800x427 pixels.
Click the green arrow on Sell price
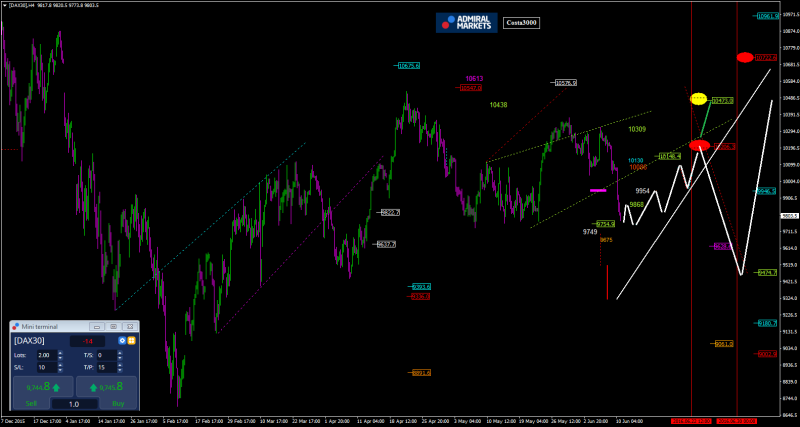[57, 386]
